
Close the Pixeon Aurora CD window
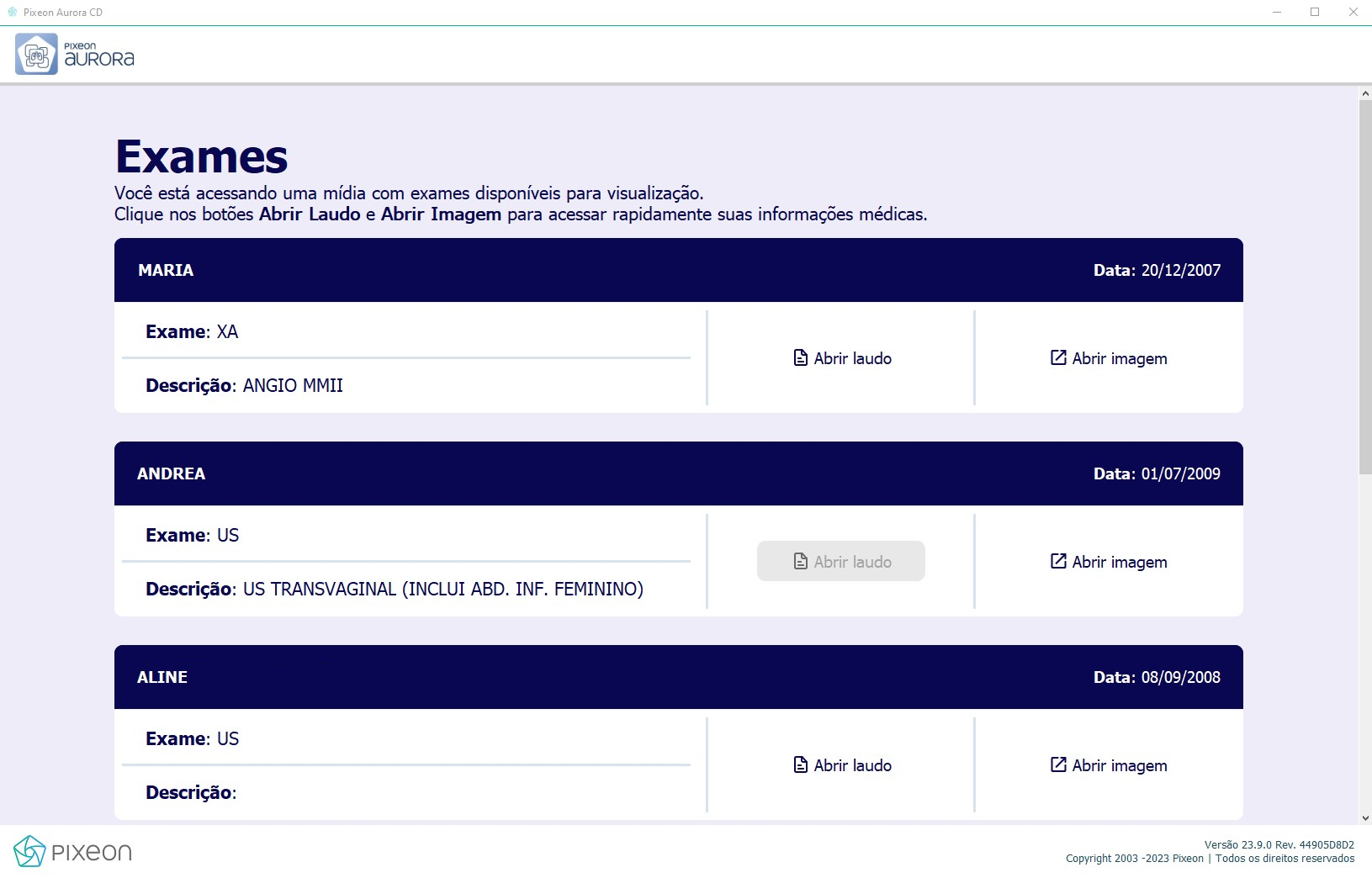(x=1353, y=12)
